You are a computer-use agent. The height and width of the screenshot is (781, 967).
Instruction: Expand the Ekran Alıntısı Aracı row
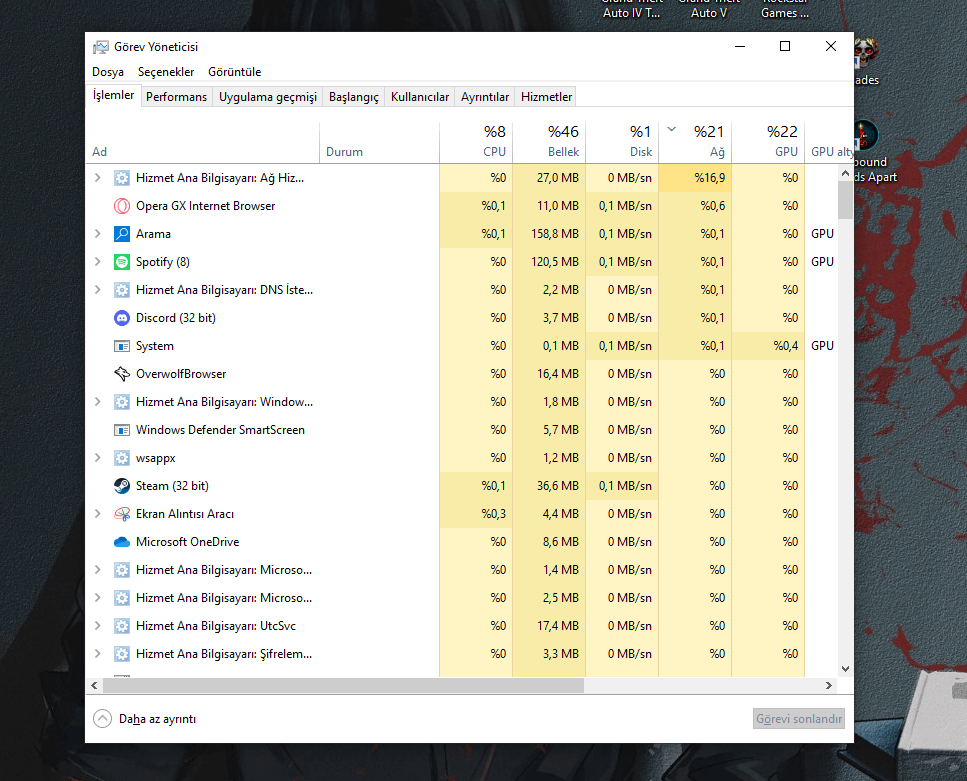point(97,514)
